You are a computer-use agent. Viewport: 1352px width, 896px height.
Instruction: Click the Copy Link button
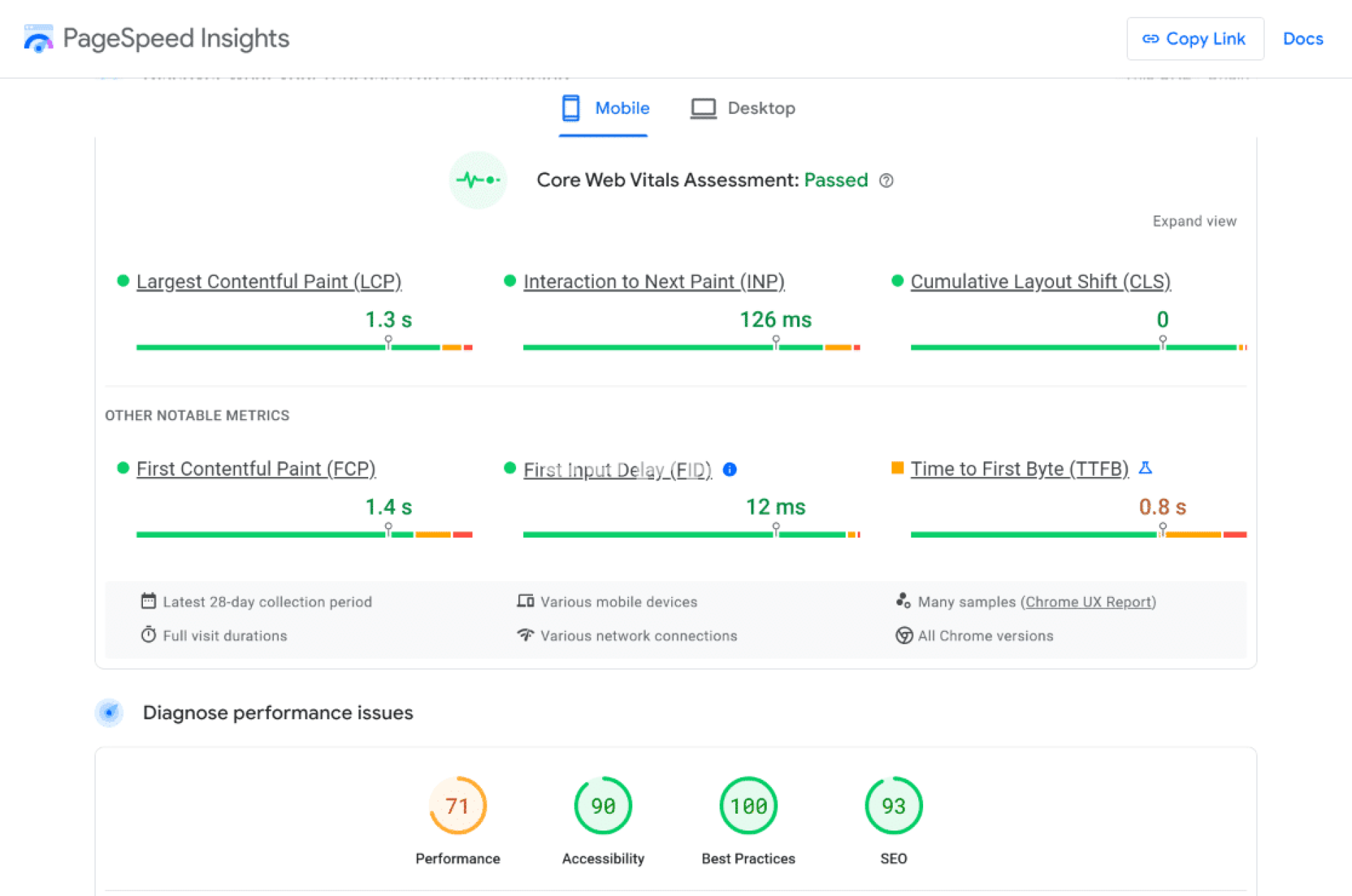point(1194,39)
